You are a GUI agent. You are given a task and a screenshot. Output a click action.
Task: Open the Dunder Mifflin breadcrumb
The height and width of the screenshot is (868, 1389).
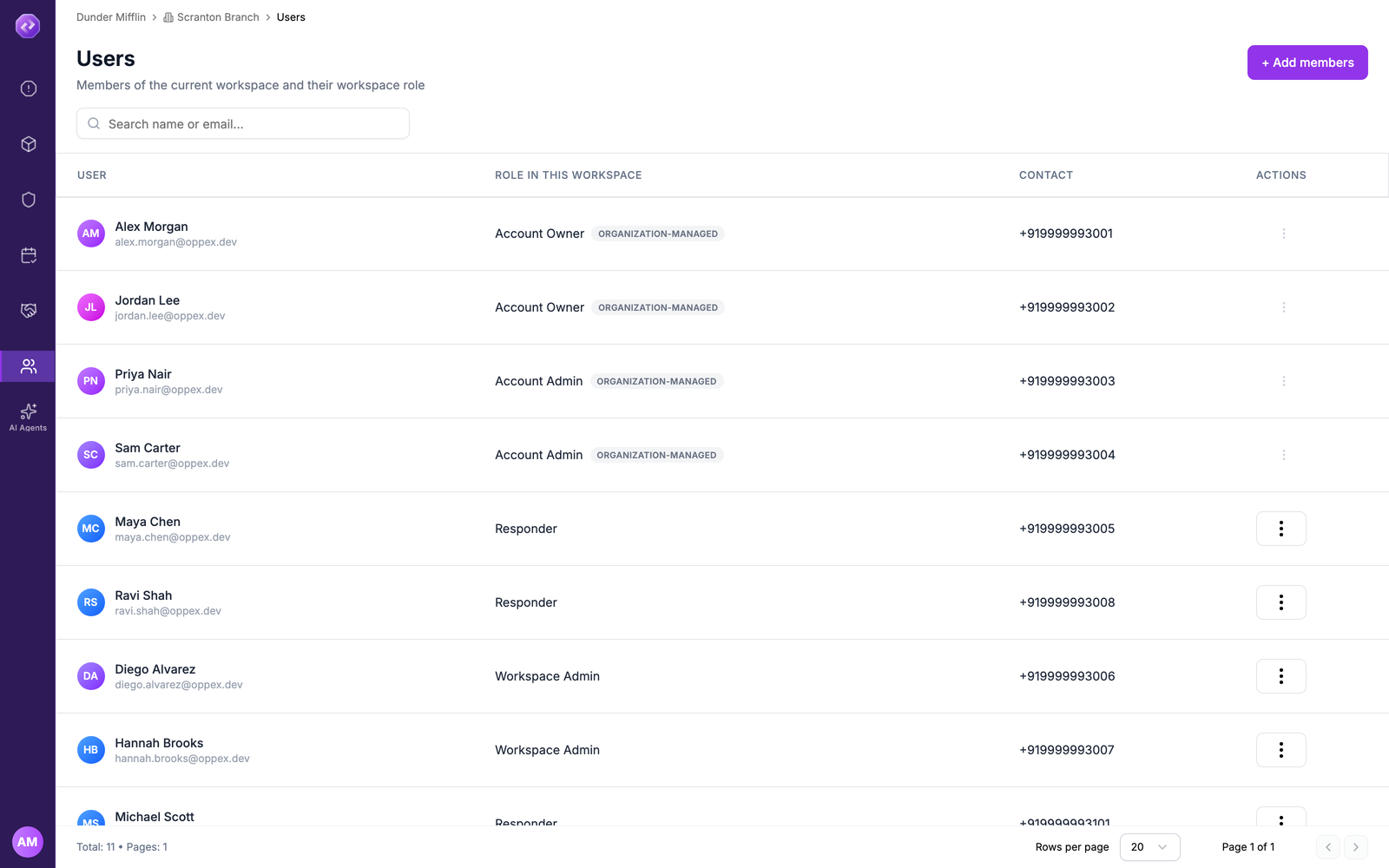111,17
